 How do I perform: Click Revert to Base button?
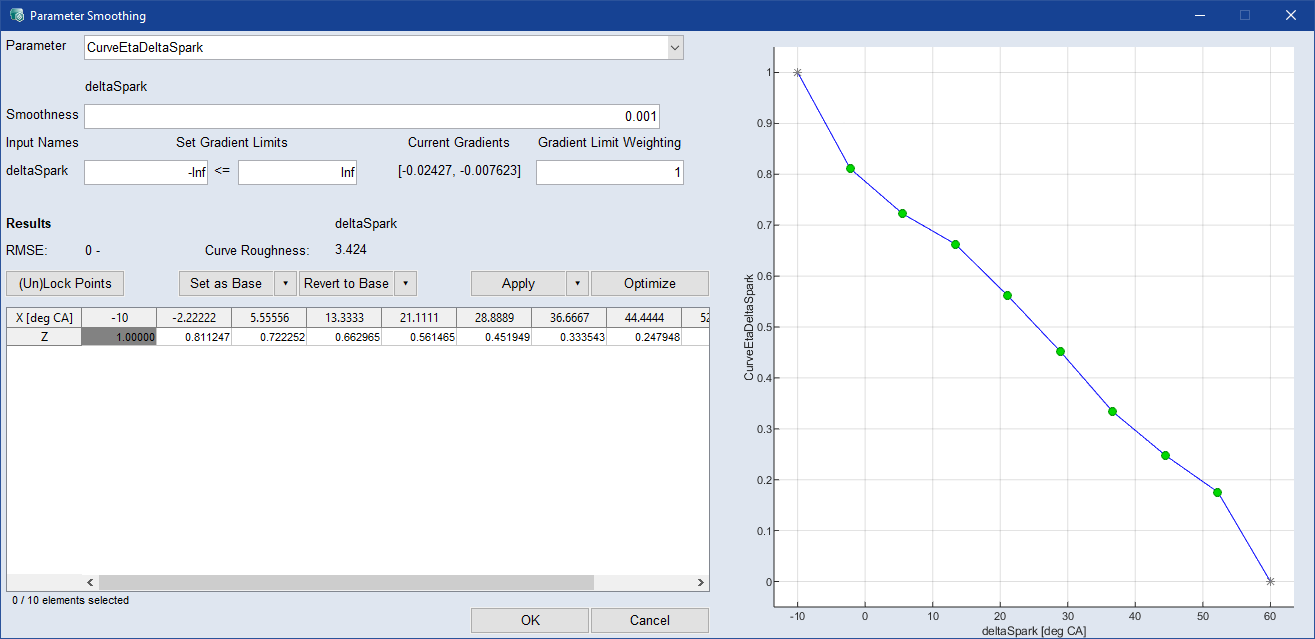346,283
